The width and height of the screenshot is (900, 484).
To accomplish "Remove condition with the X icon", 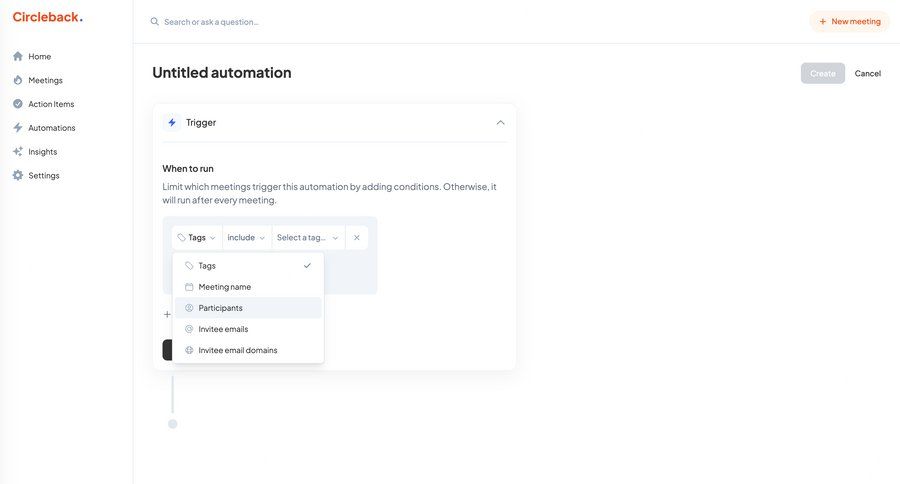I will point(356,238).
